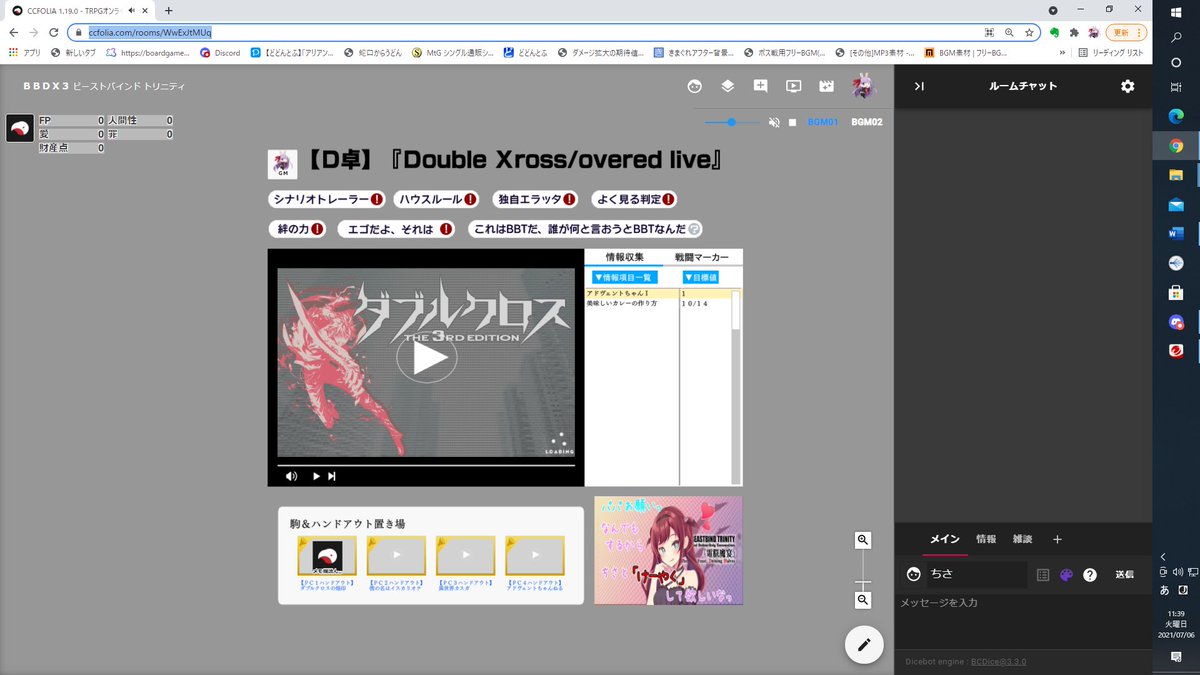Image resolution: width=1200 pixels, height=675 pixels.
Task: Skip to next video track
Action: (x=332, y=476)
